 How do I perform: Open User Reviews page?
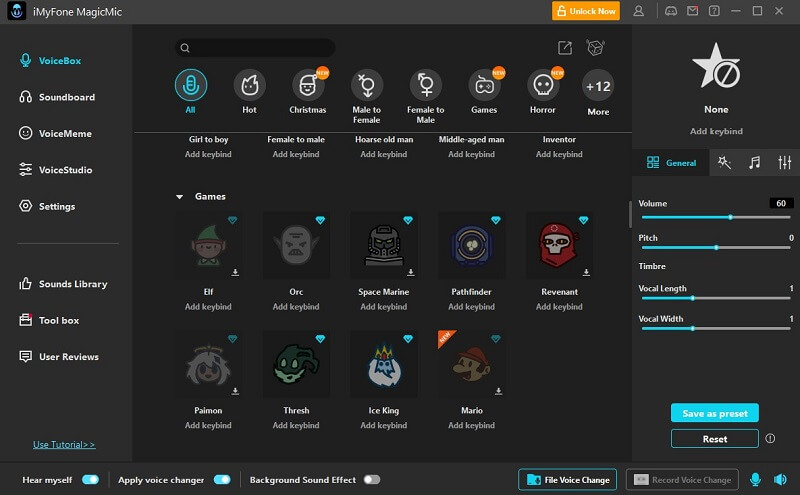tap(59, 357)
